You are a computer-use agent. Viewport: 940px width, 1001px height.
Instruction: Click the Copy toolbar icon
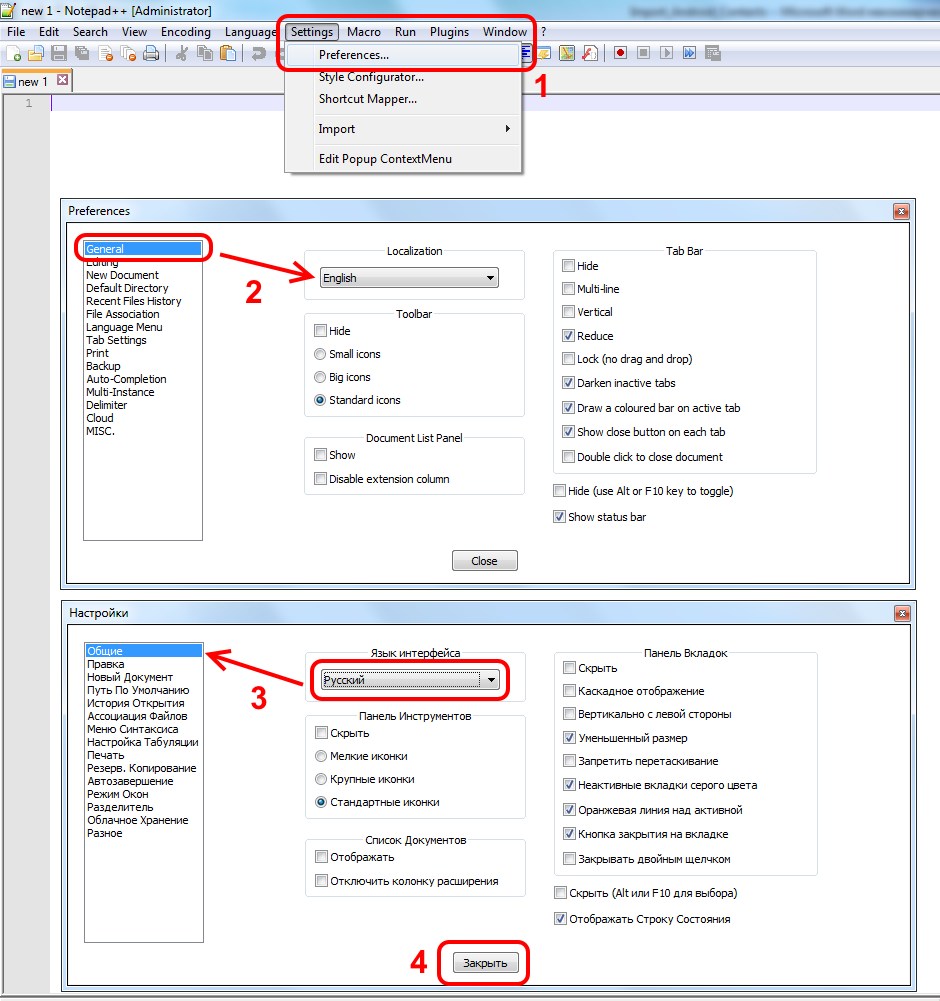pyautogui.click(x=205, y=54)
